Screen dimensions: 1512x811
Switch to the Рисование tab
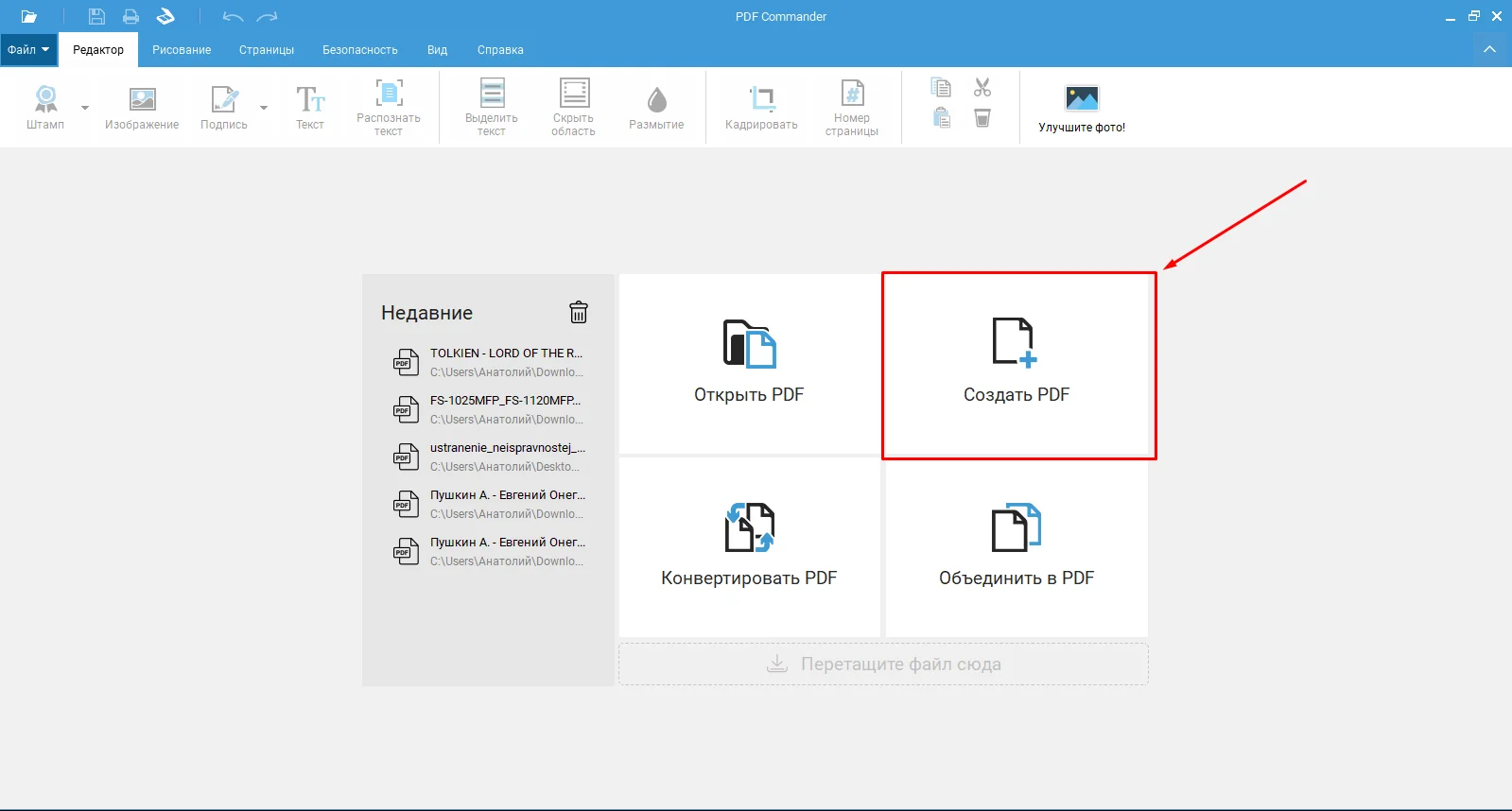(x=182, y=50)
